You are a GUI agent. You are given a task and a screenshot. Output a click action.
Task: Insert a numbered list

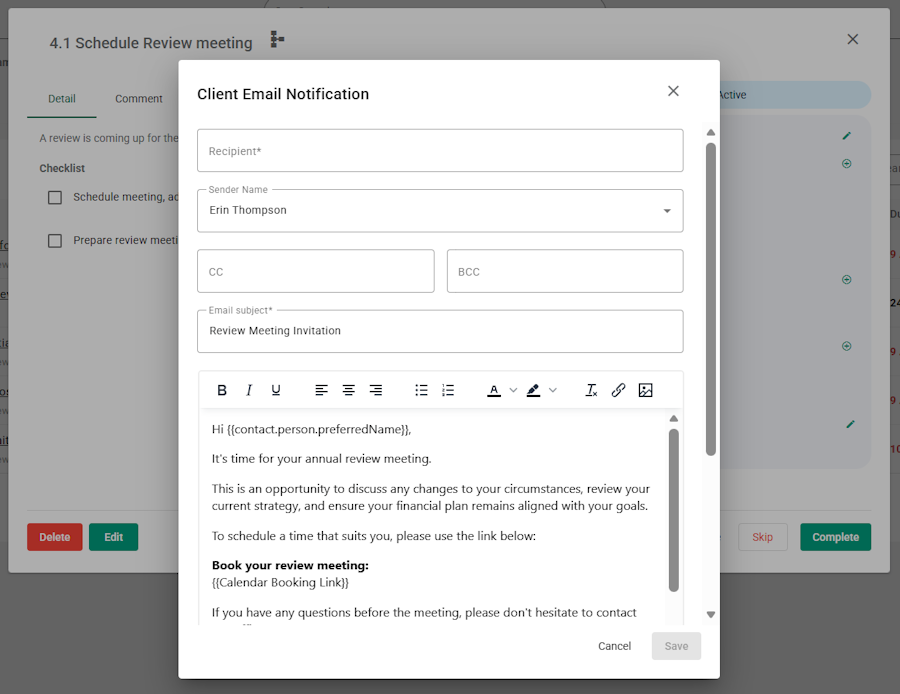(448, 390)
